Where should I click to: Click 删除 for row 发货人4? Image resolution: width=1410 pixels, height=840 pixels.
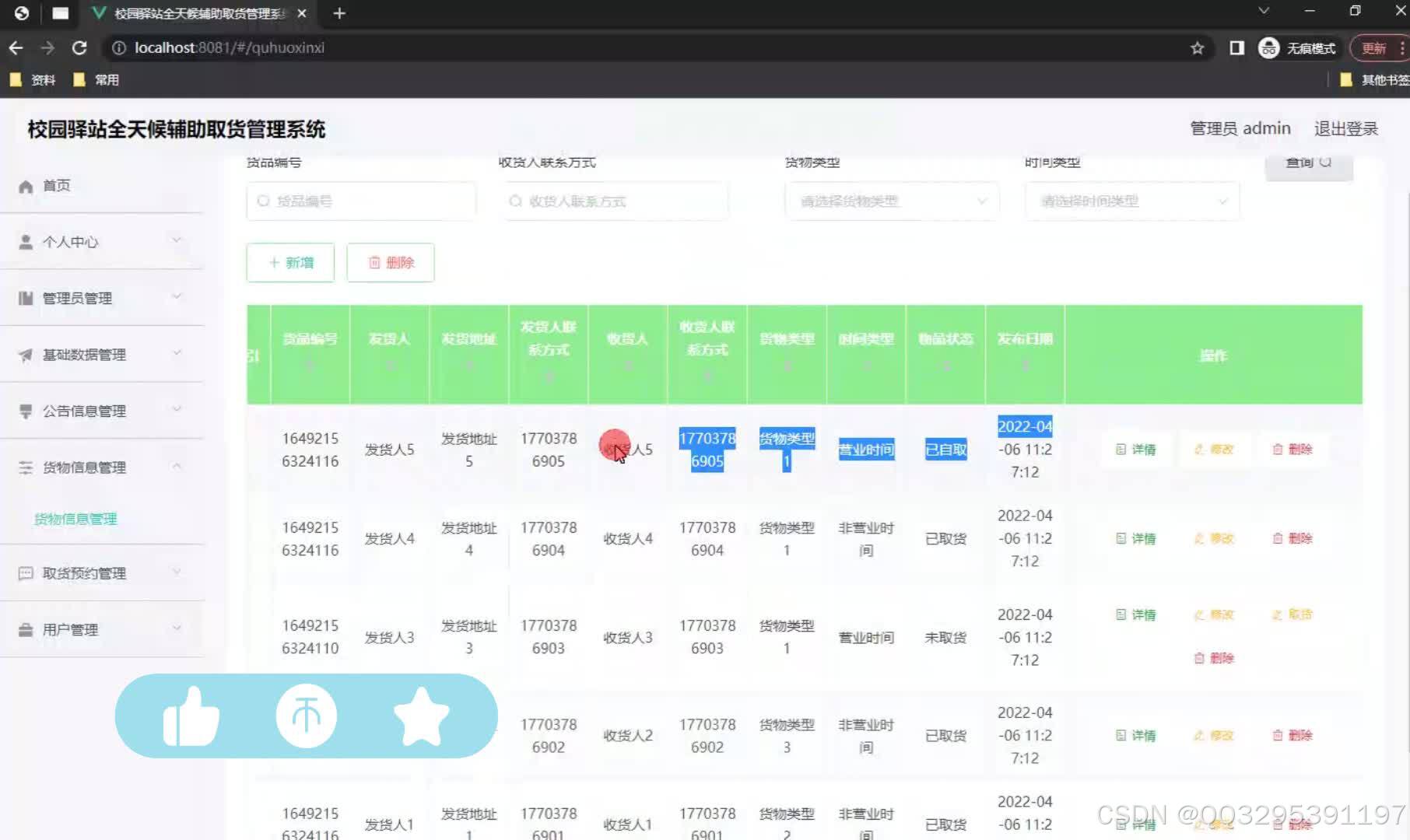[1292, 538]
